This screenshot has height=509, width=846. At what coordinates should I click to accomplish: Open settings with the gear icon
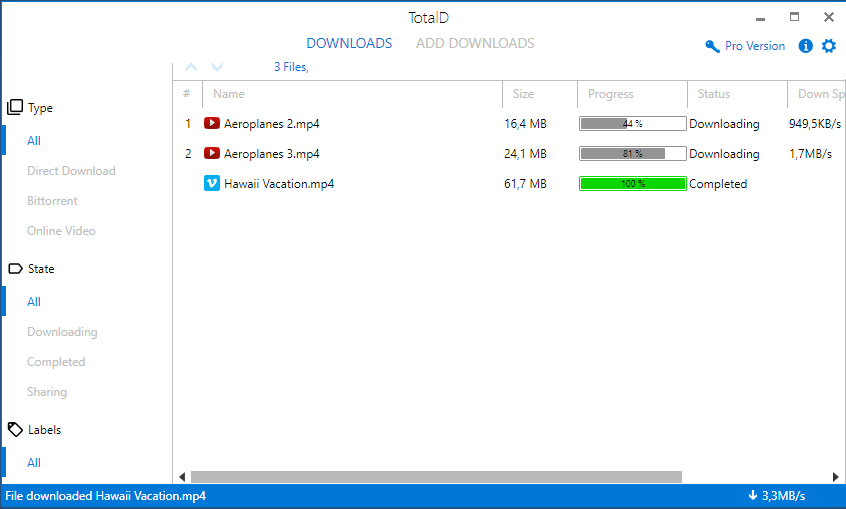coord(829,46)
